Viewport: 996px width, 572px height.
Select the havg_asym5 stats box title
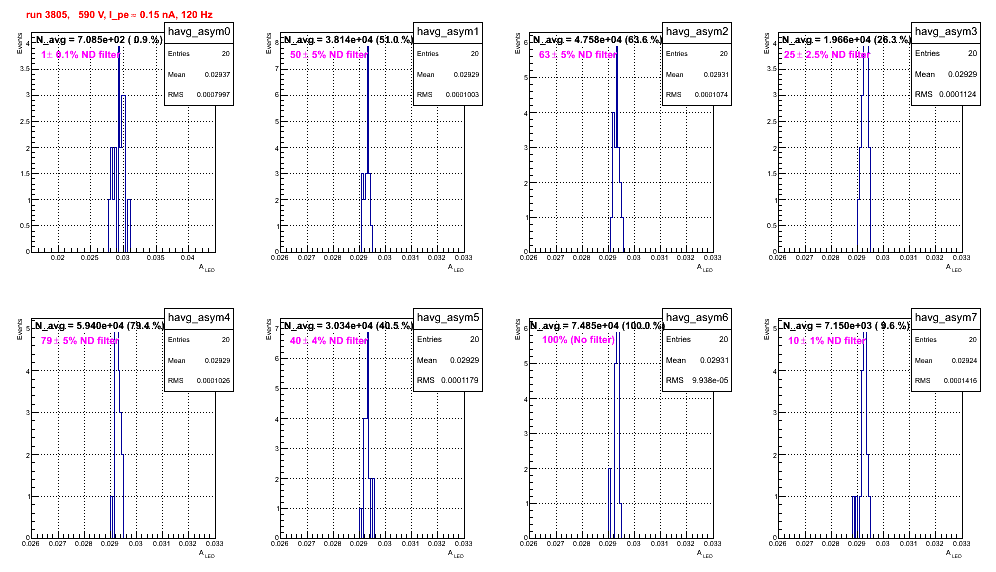tap(448, 318)
